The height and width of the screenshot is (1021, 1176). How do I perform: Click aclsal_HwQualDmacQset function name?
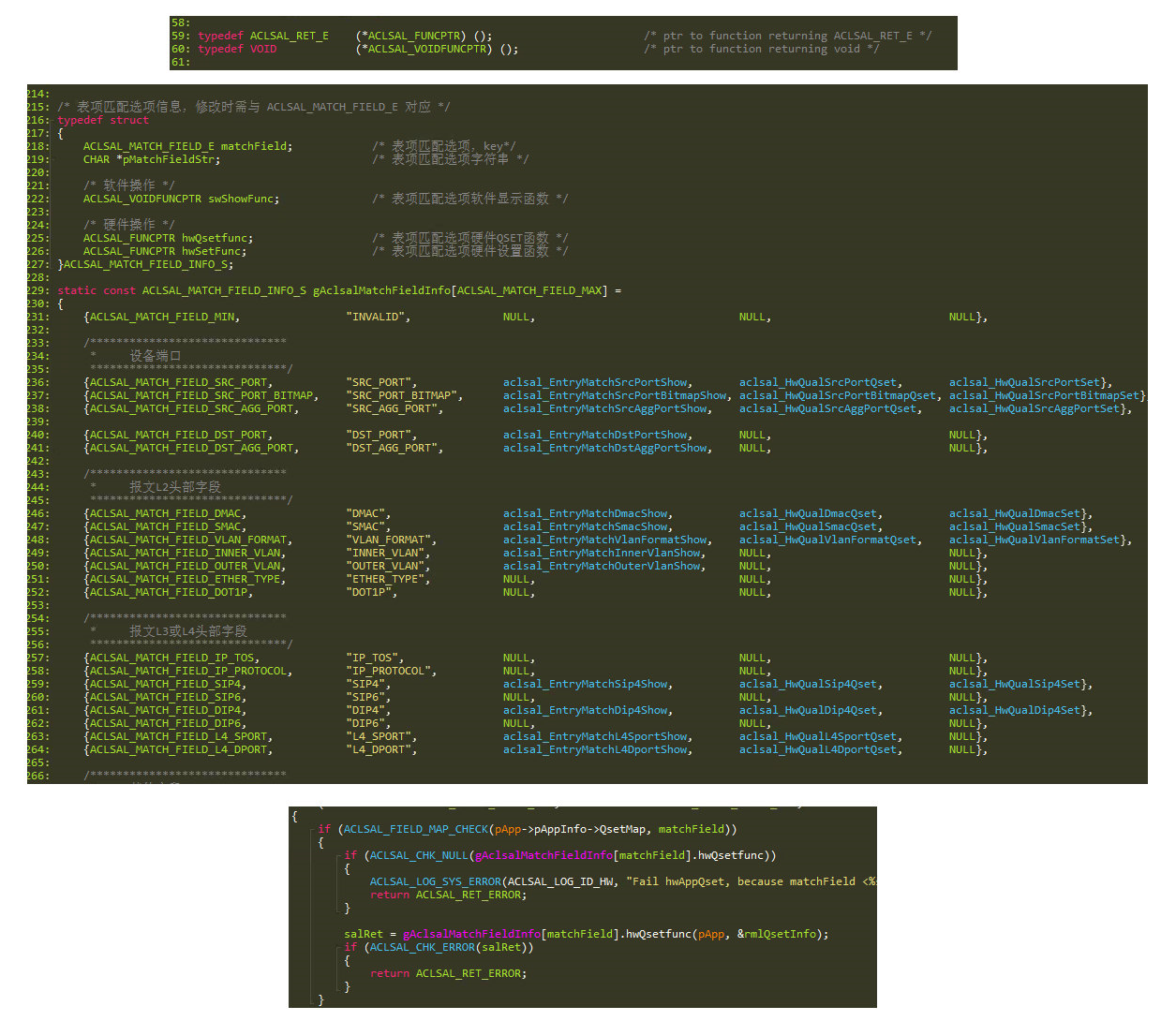pos(808,513)
